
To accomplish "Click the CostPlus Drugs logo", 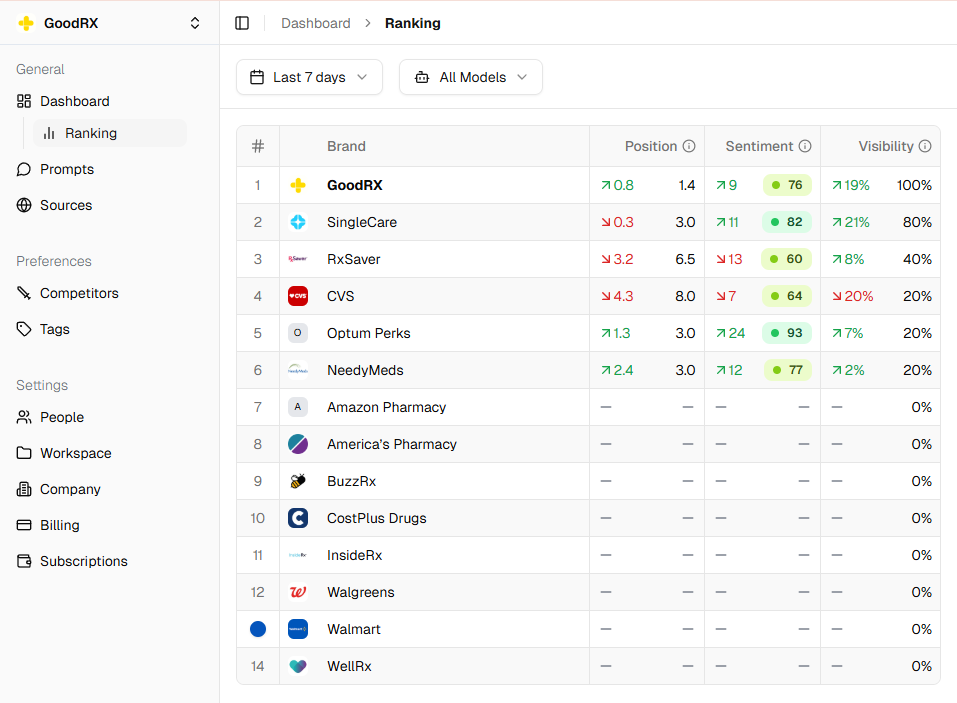I will coord(298,518).
